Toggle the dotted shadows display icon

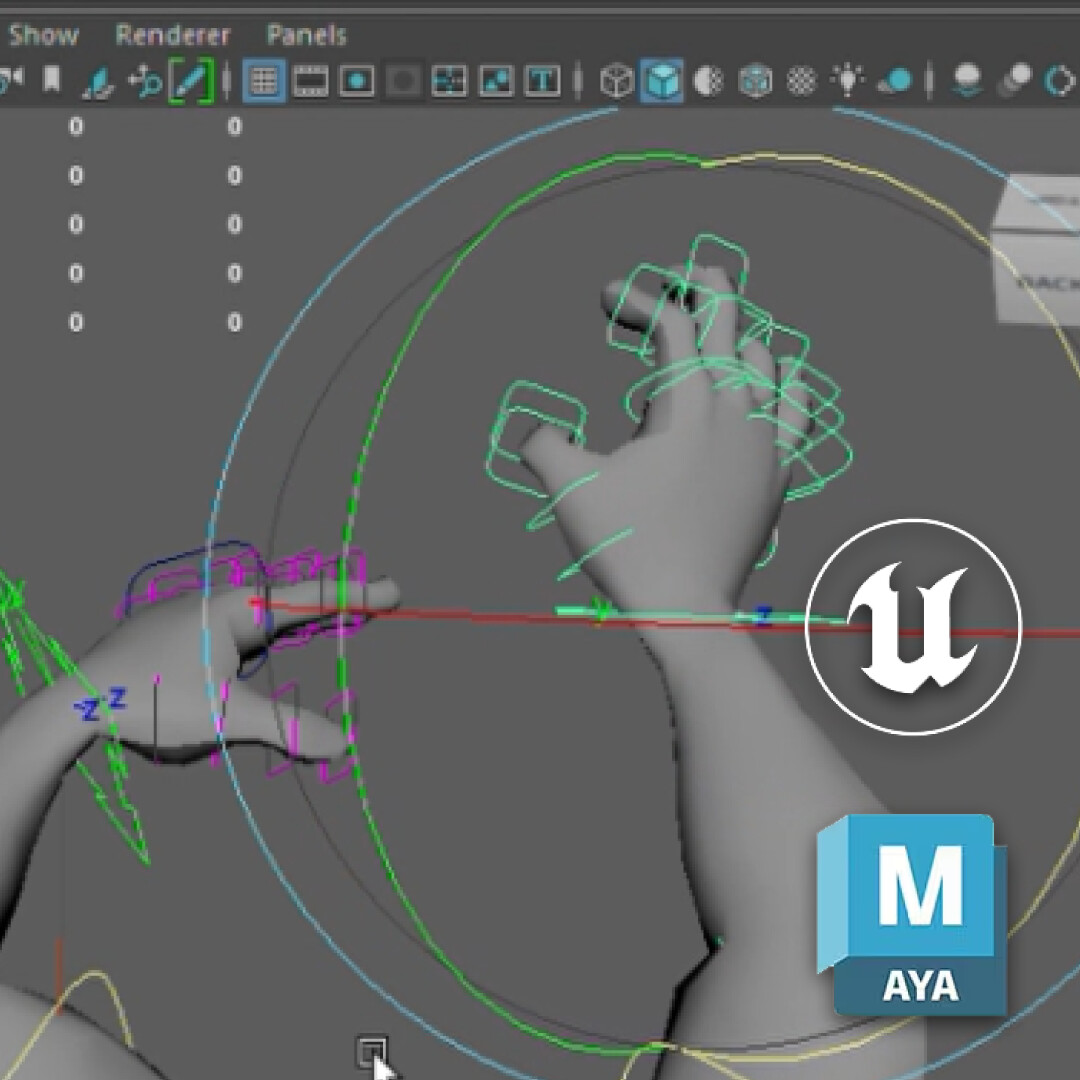click(801, 82)
